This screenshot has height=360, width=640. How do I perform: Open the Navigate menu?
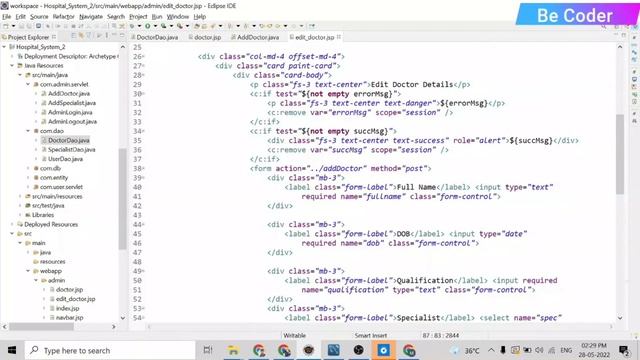pos(91,17)
